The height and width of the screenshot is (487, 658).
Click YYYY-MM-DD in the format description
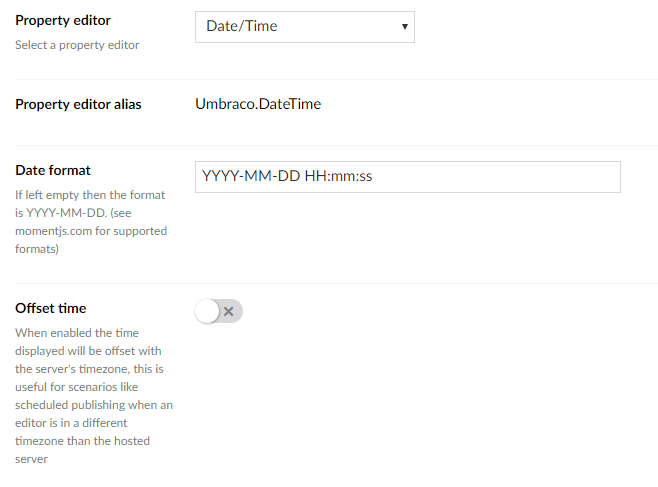pos(66,213)
